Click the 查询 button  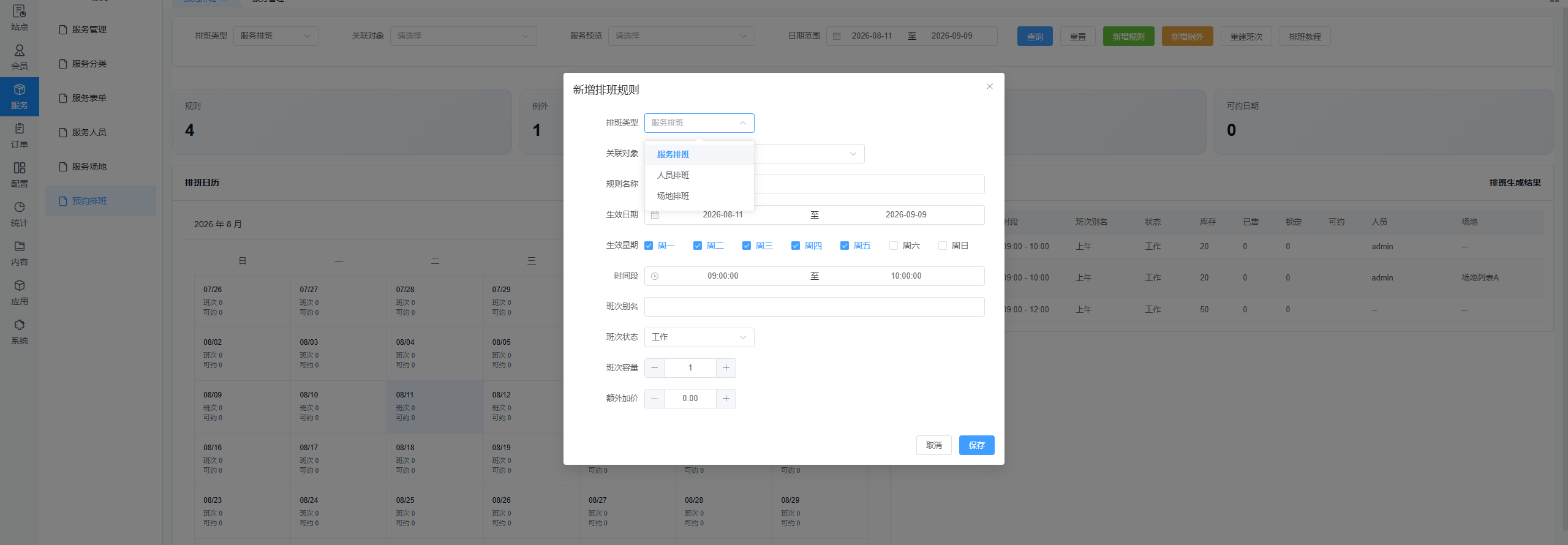pyautogui.click(x=1035, y=37)
